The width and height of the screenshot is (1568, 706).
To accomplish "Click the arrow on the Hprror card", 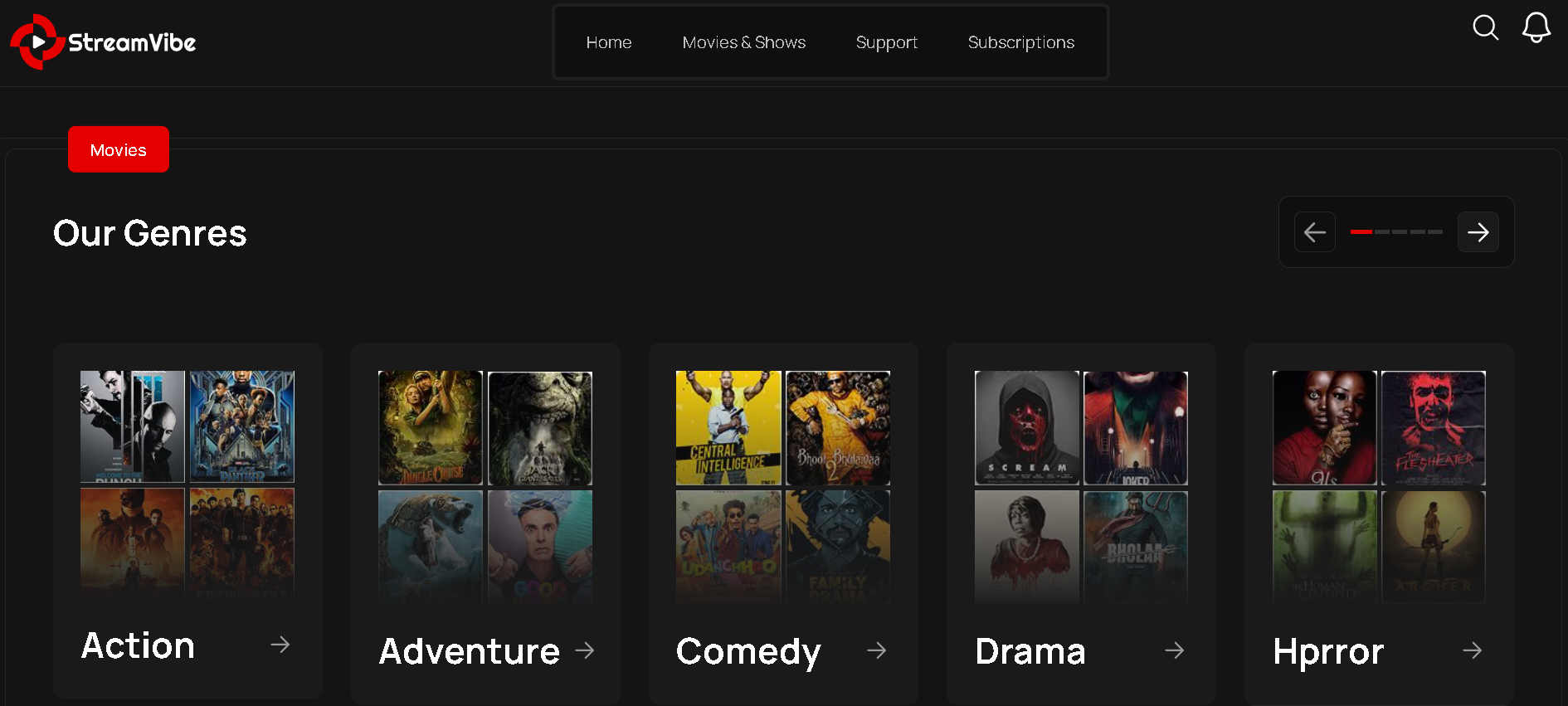I will click(x=1472, y=650).
